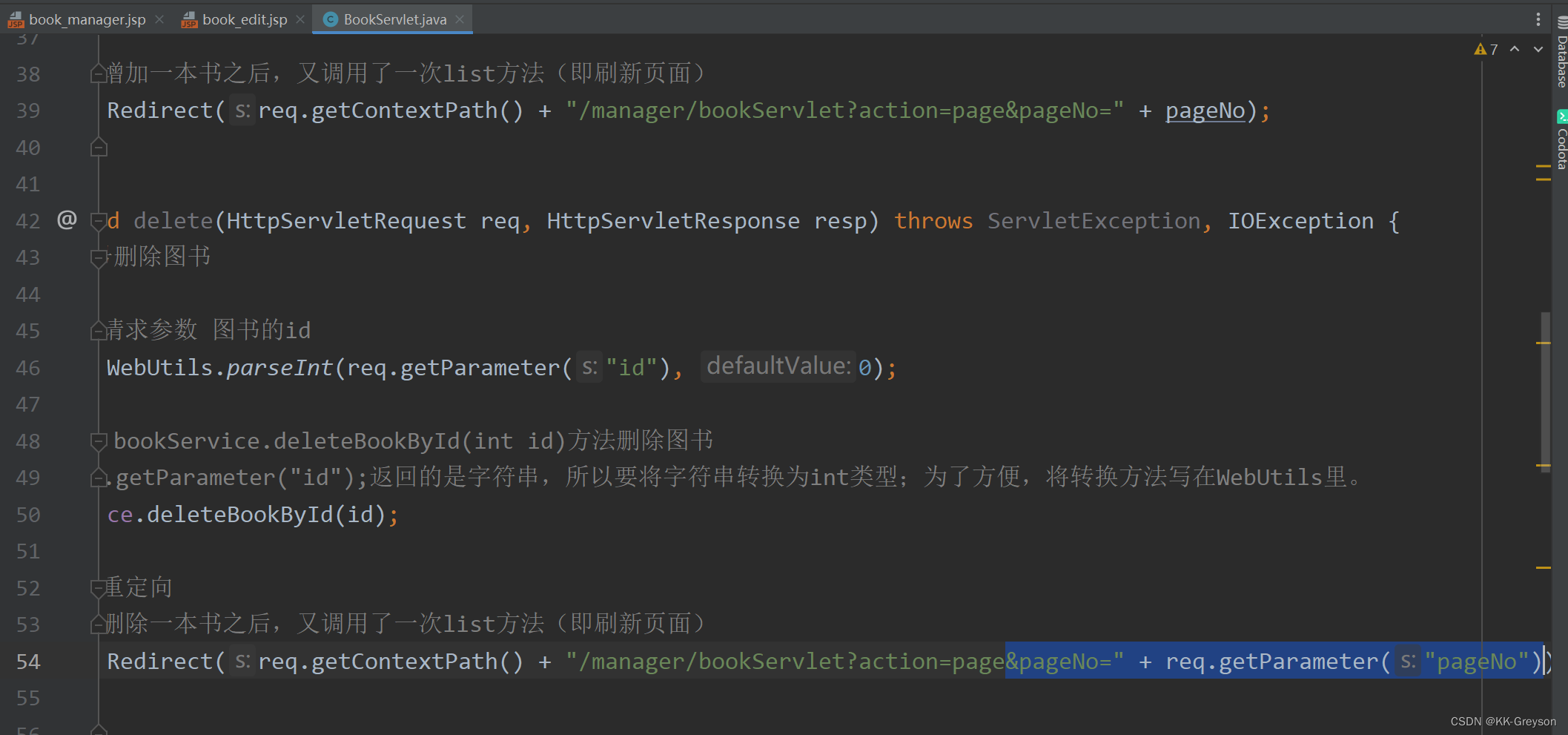Click the "pageNo" string literal on line 54

(1477, 662)
